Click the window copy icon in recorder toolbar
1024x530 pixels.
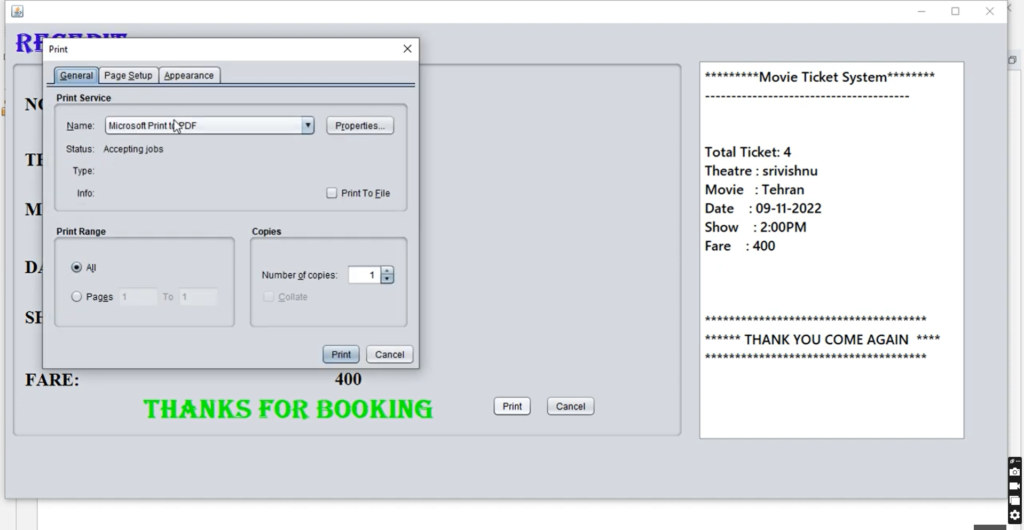[1014, 501]
